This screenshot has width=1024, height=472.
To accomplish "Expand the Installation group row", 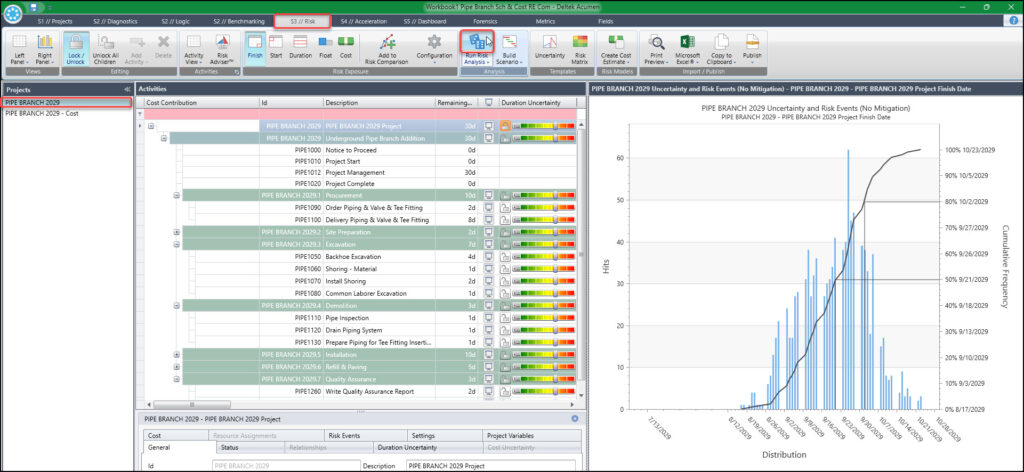I will [x=176, y=354].
